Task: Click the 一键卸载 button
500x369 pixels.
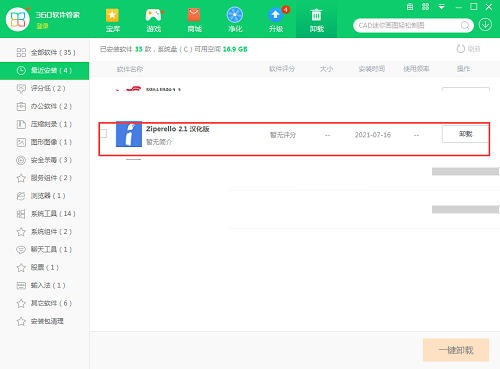Action: pos(456,350)
